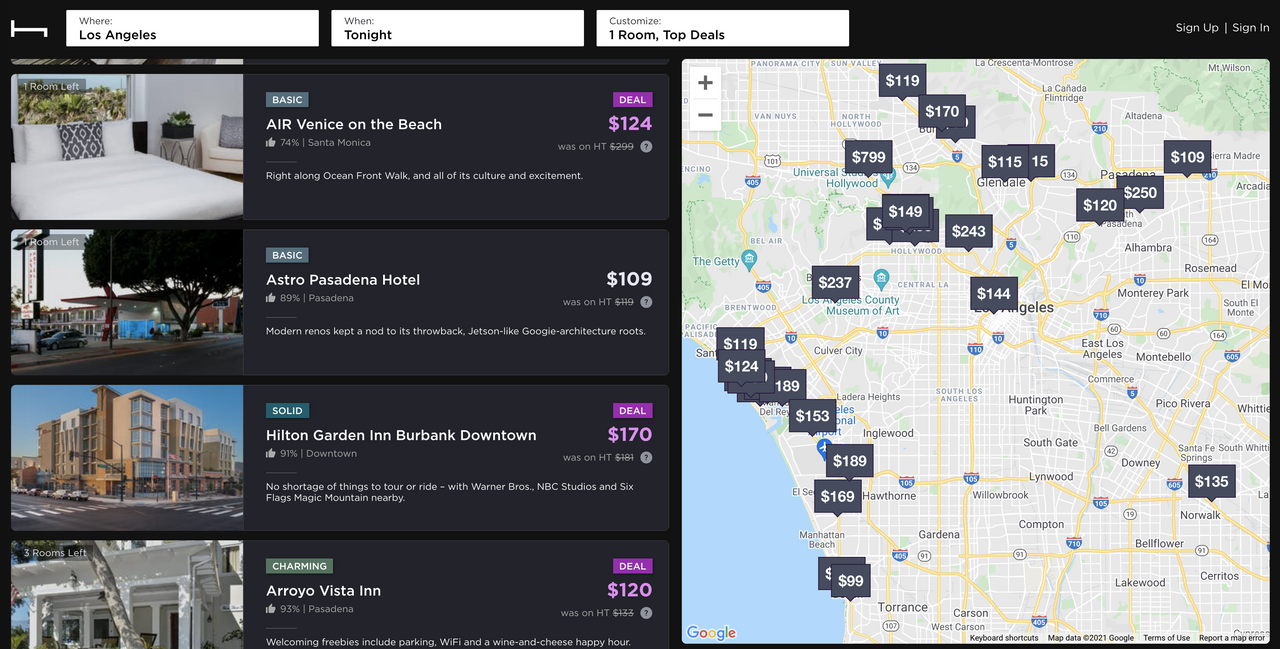Click the Sign Up link
1280x649 pixels.
1197,28
